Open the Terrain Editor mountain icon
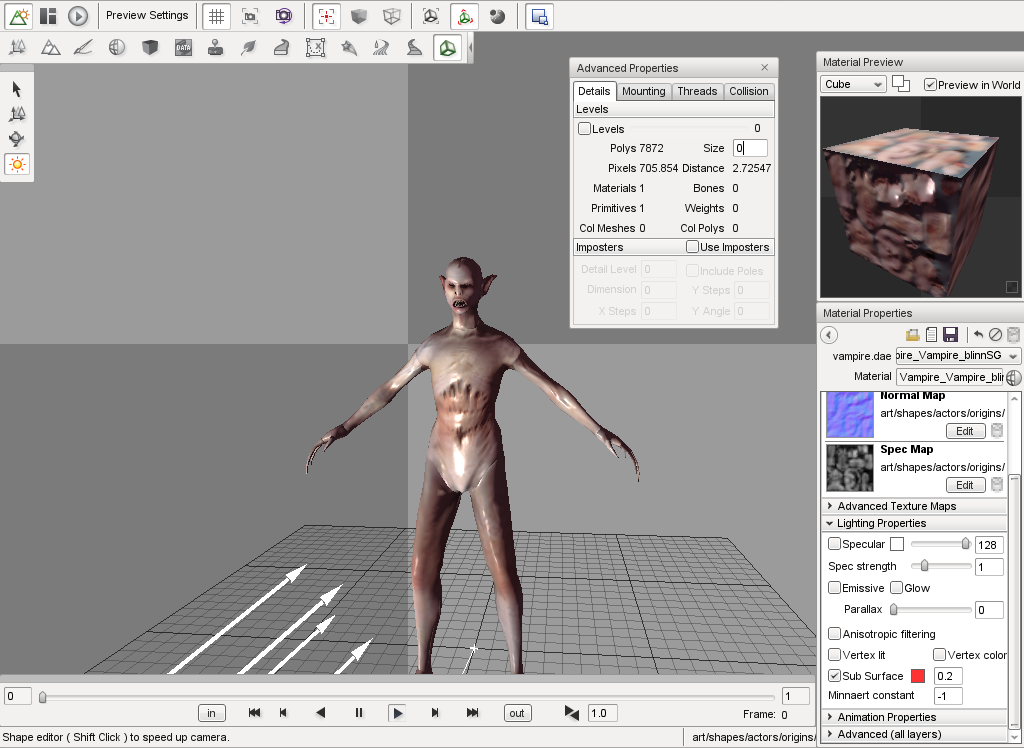Screen dimensions: 1024x748 (x=50, y=48)
